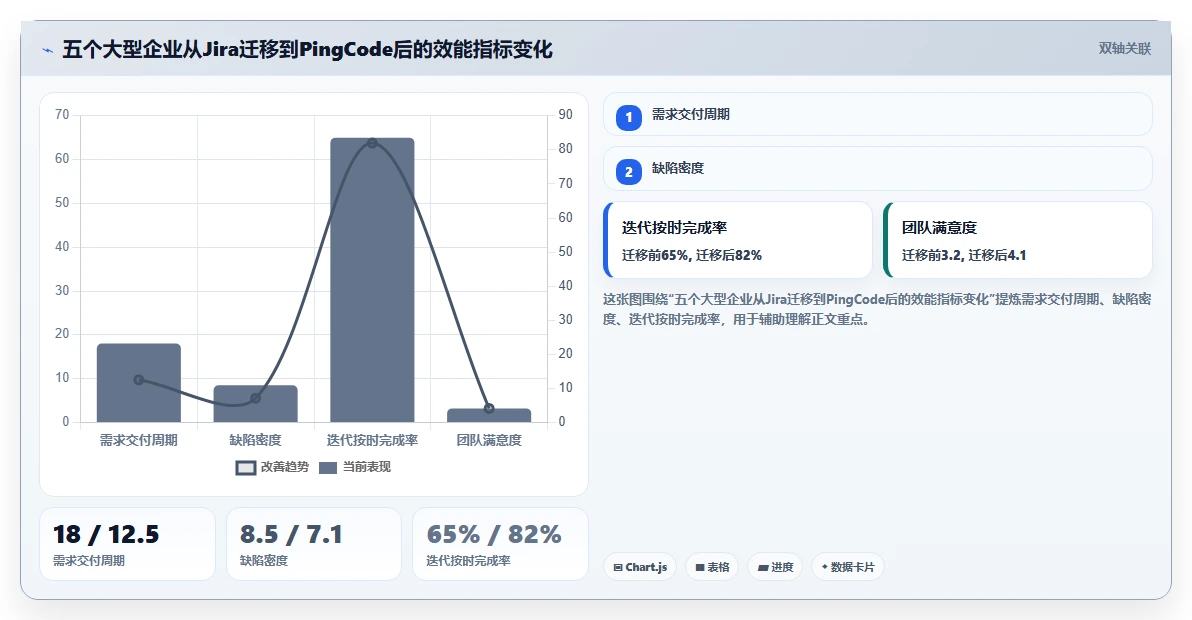Toggle the 当前表现 legend swatch

(328, 467)
